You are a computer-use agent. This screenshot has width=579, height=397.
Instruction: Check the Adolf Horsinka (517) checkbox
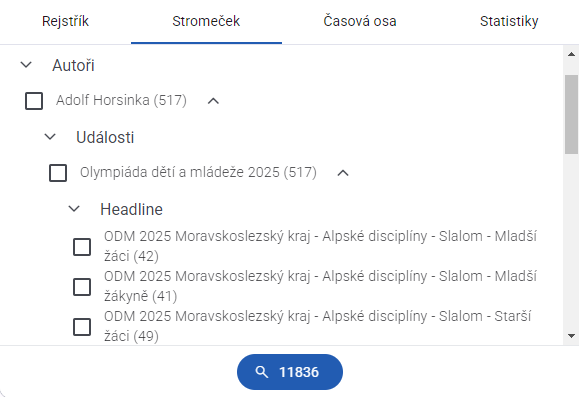coord(34,101)
